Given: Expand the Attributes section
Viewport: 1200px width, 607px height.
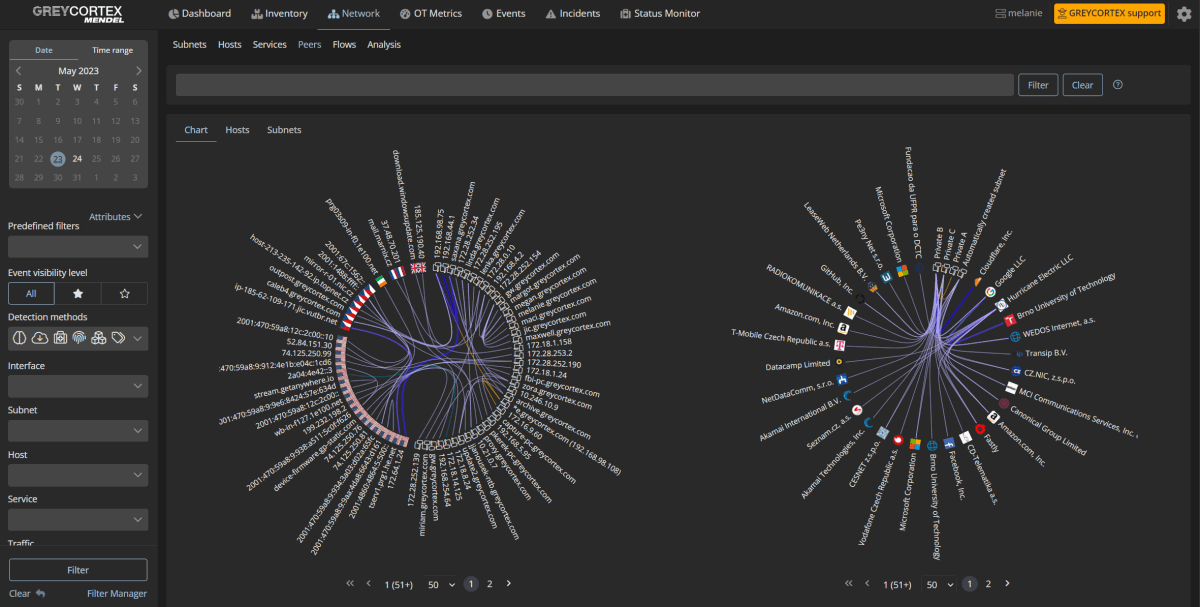Looking at the screenshot, I should coord(116,216).
